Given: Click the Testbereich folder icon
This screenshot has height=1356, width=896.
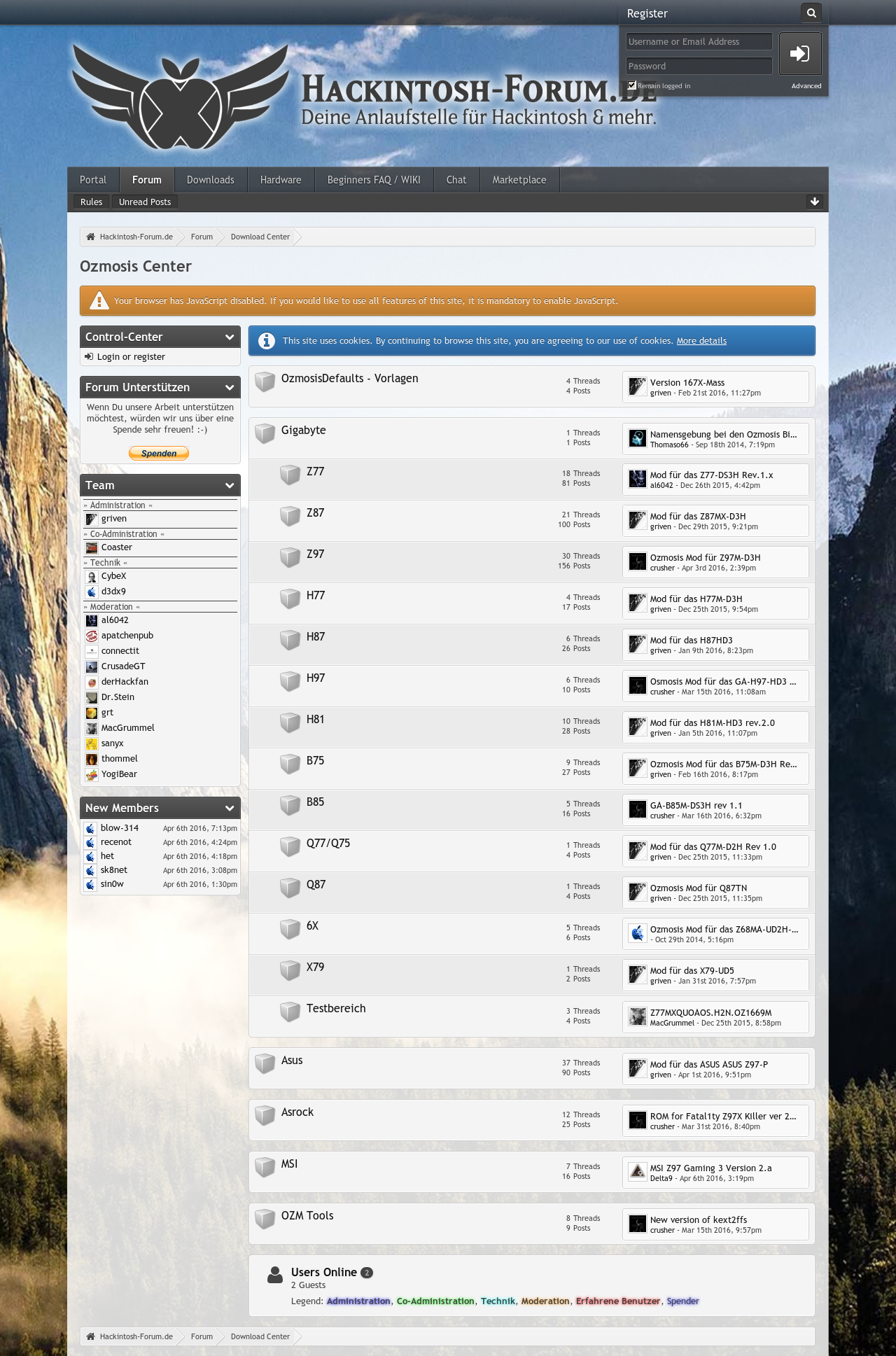Looking at the screenshot, I should (x=290, y=1012).
